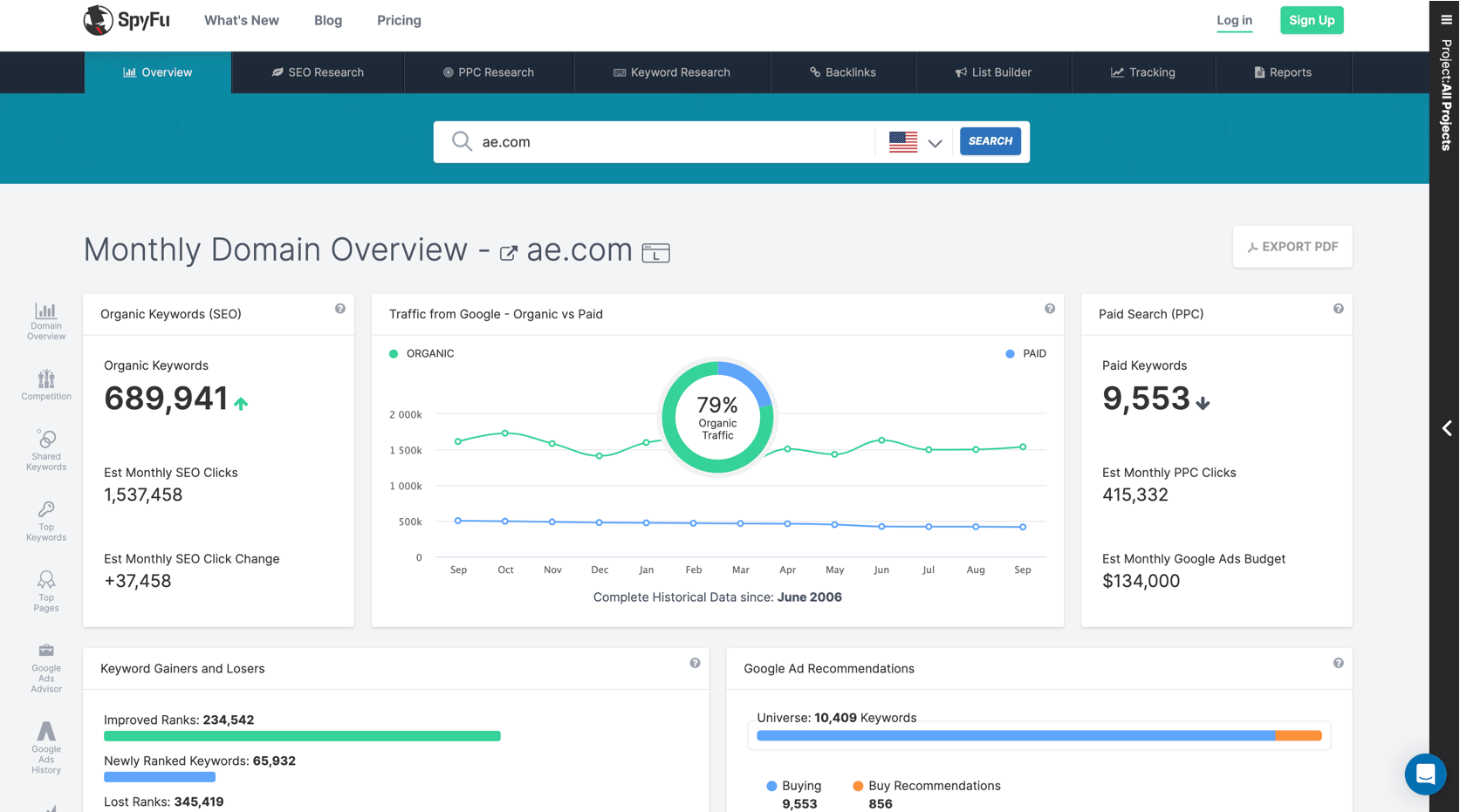Open Shared Keywords sidebar icon

coord(46,449)
